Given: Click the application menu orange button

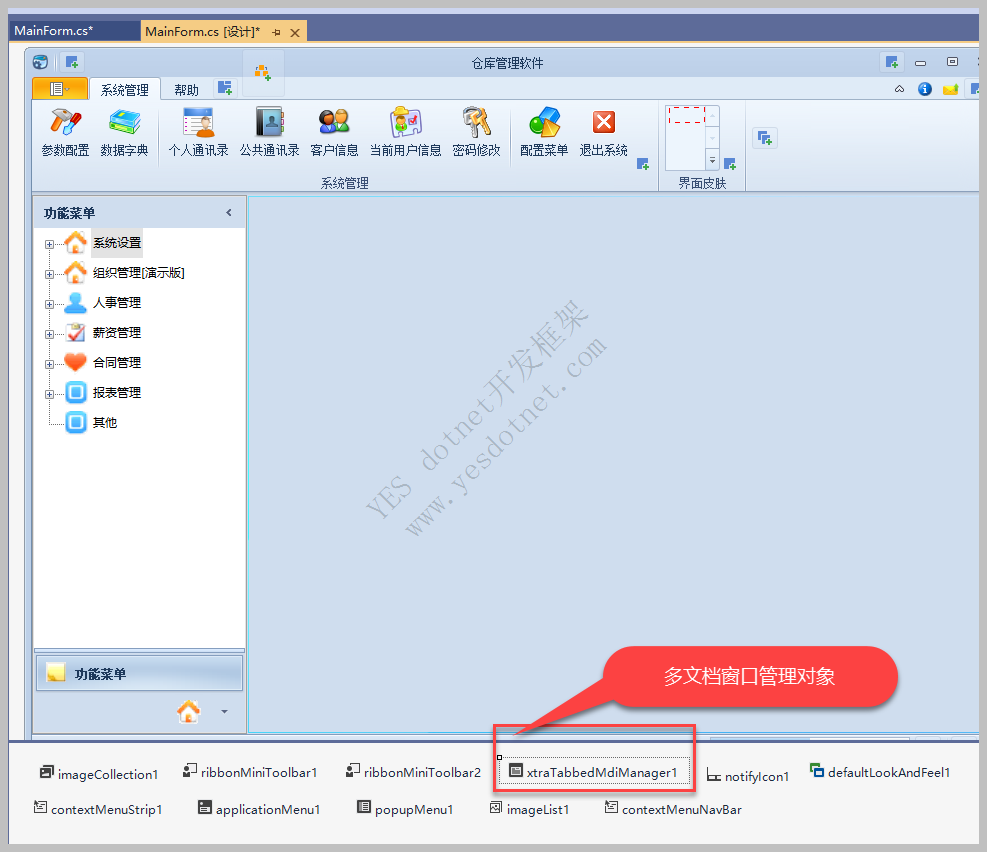Looking at the screenshot, I should click(x=60, y=89).
